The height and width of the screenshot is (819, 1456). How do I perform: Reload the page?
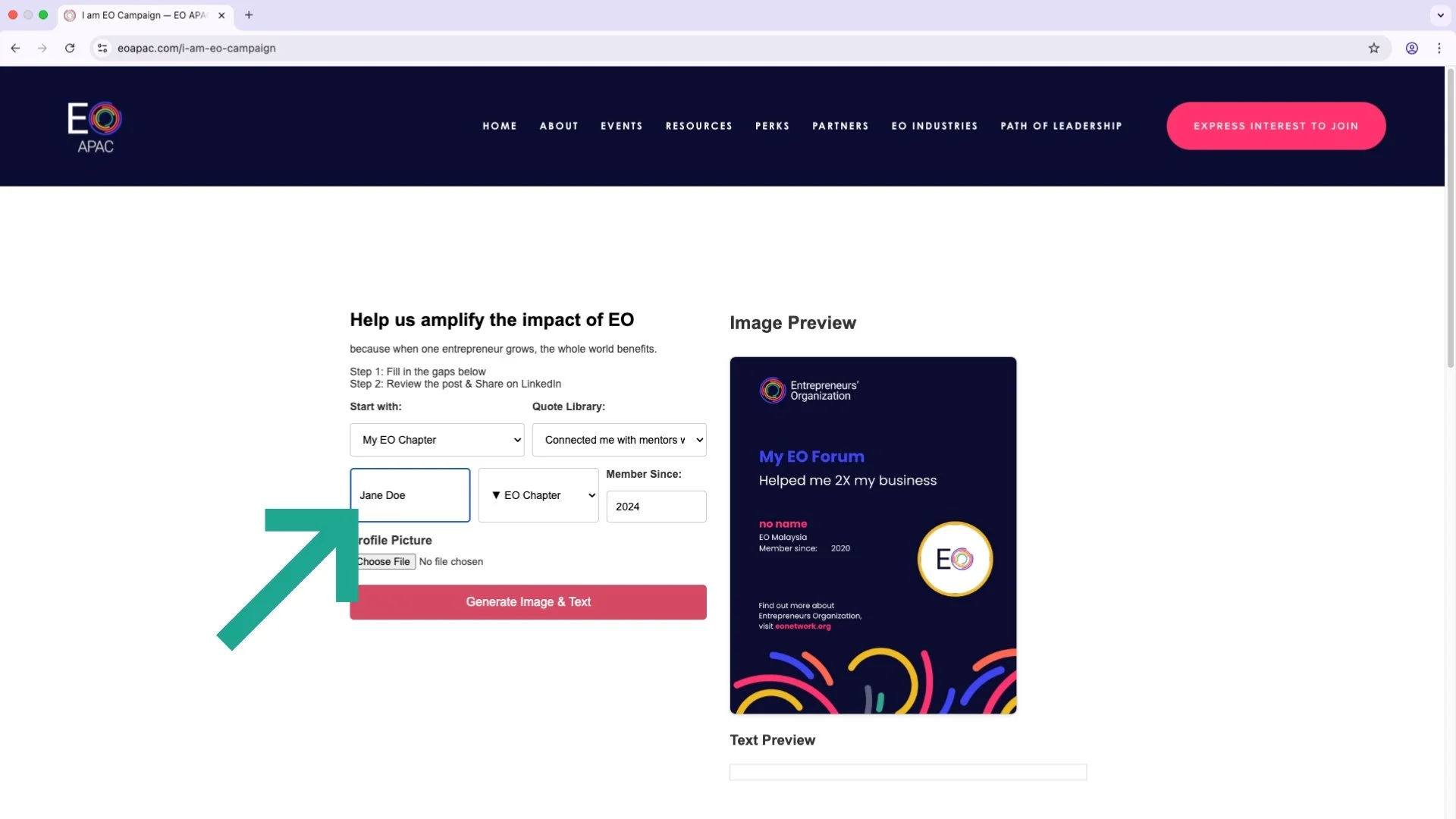pyautogui.click(x=70, y=48)
